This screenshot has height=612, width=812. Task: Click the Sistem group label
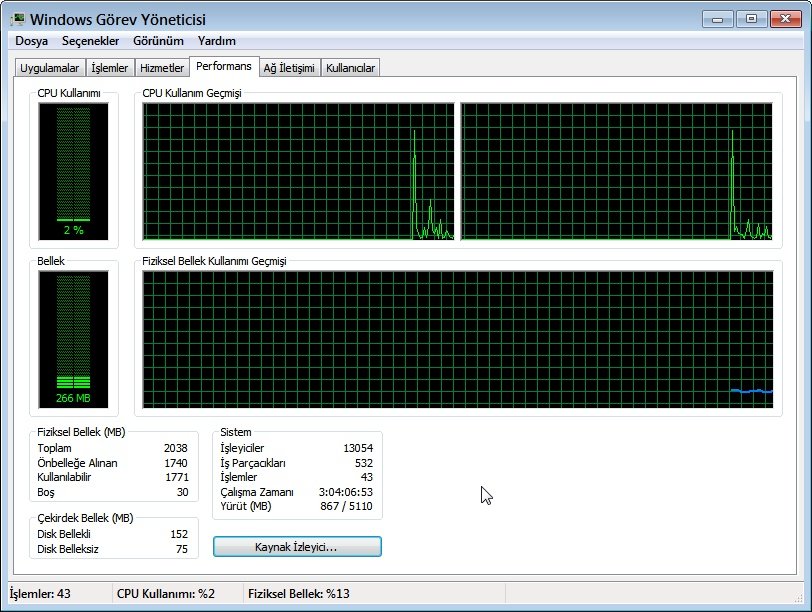(x=236, y=432)
